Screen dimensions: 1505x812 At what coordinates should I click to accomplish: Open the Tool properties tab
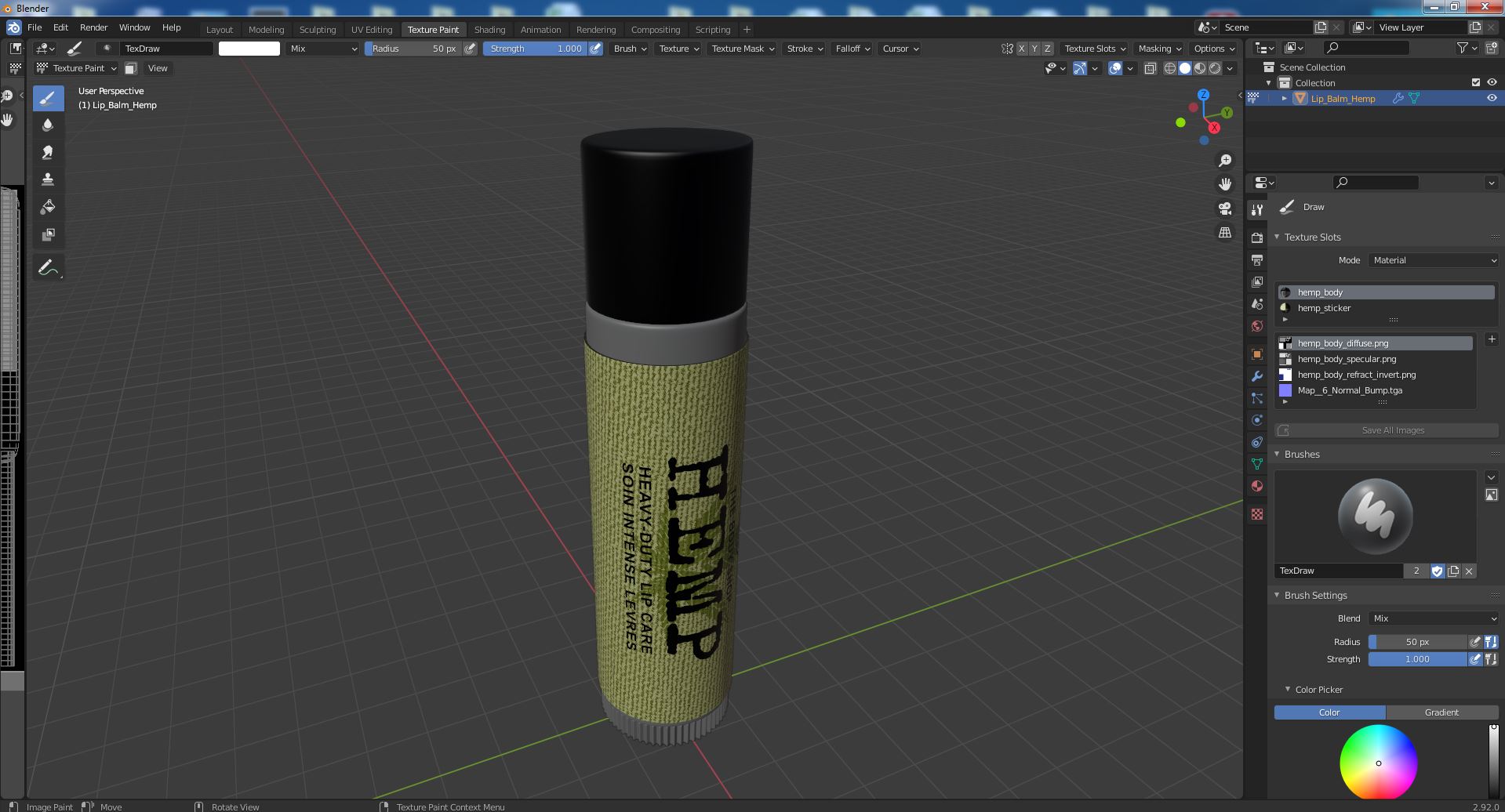pyautogui.click(x=1257, y=210)
